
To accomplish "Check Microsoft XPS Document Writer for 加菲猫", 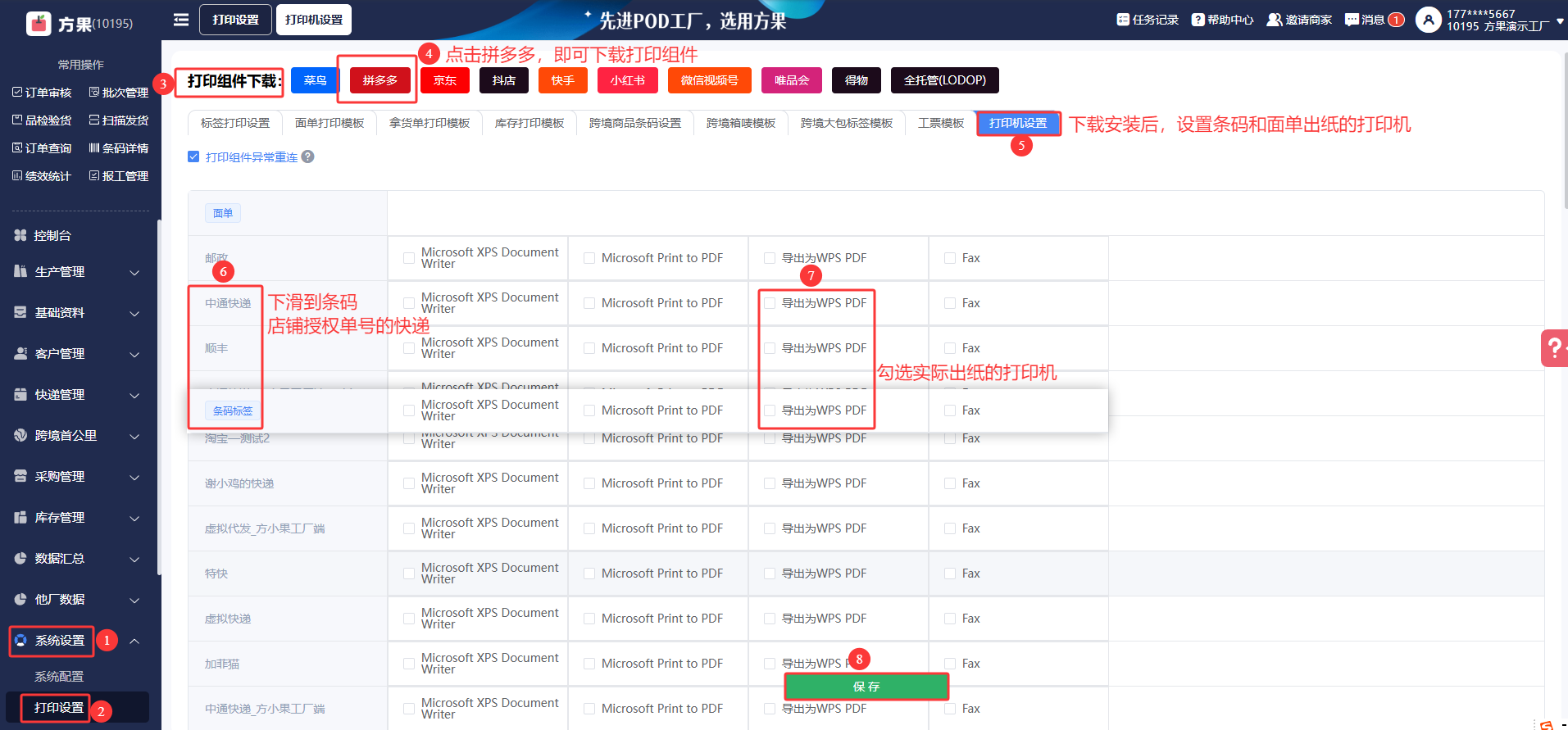I will (x=408, y=664).
